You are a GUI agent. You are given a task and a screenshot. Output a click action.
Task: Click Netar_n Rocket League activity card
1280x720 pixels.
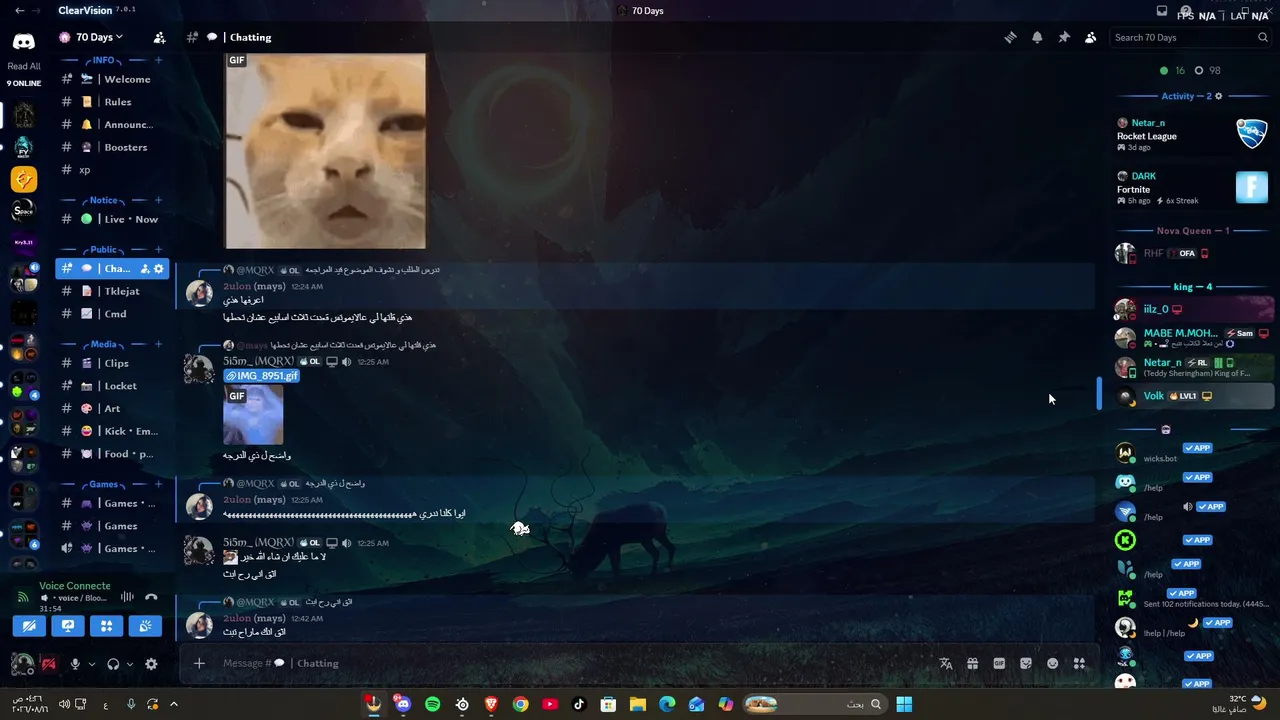1193,136
